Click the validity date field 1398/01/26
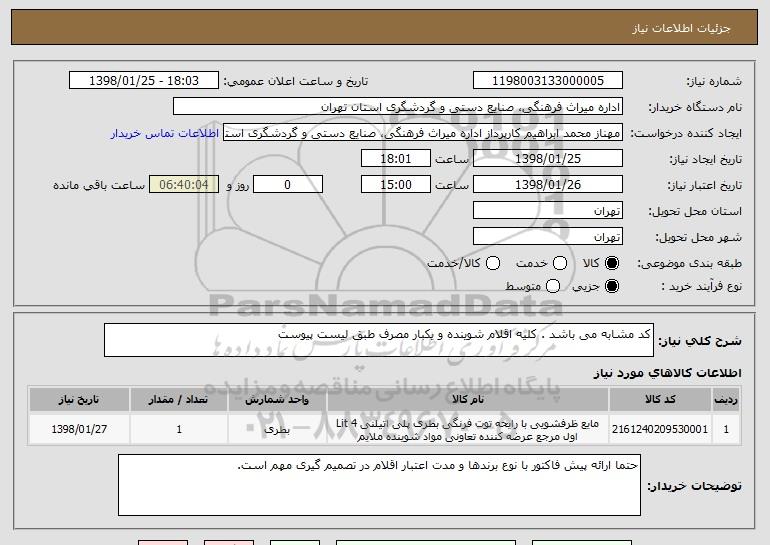The width and height of the screenshot is (770, 545). 548,185
